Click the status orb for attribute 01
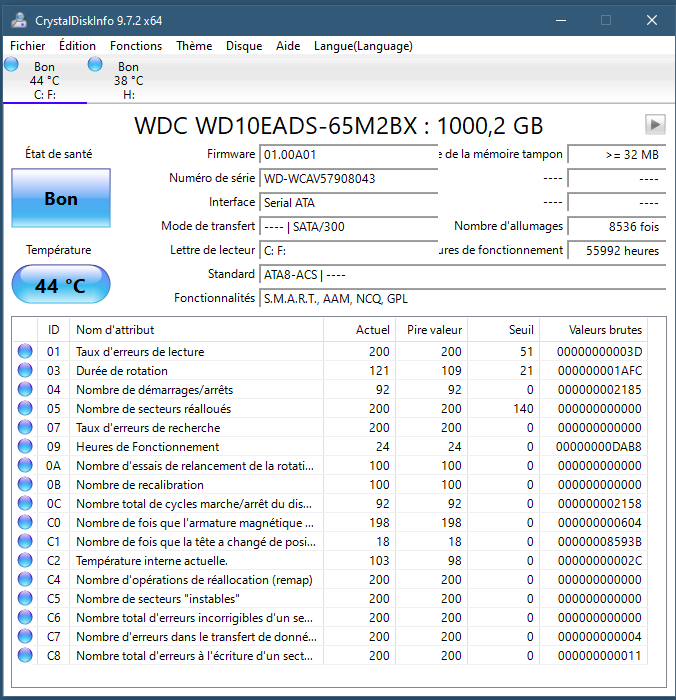The width and height of the screenshot is (676, 700). pos(25,351)
